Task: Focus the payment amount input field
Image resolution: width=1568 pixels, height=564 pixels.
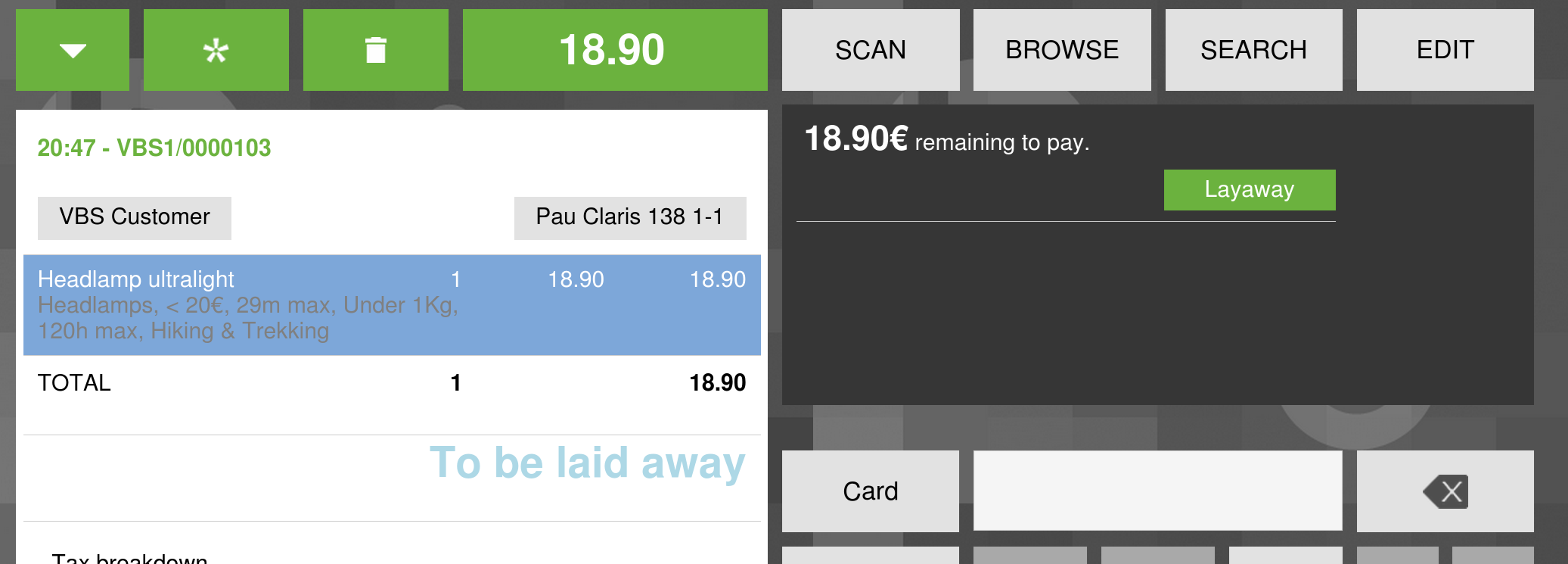Action: pos(1157,491)
